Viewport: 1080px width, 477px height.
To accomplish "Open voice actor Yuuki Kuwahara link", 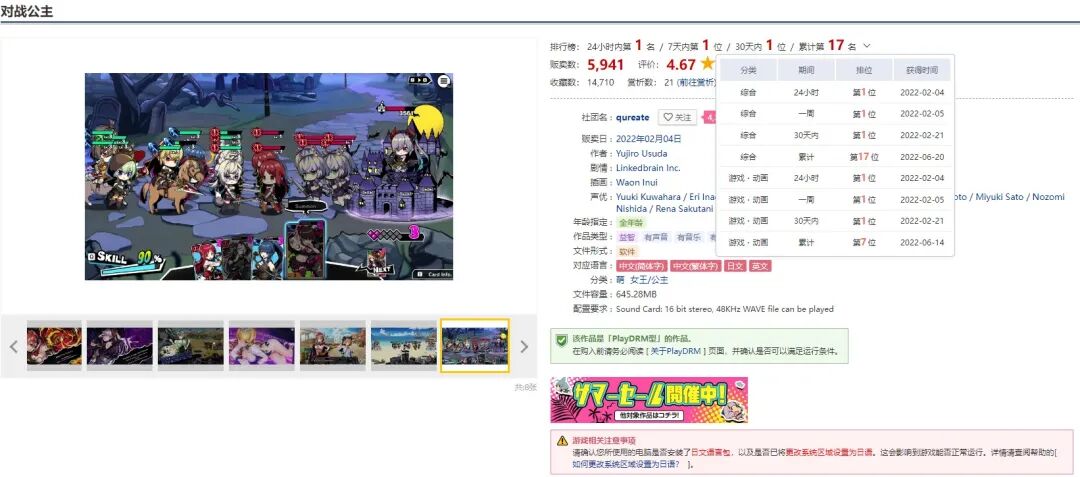I will coord(648,197).
